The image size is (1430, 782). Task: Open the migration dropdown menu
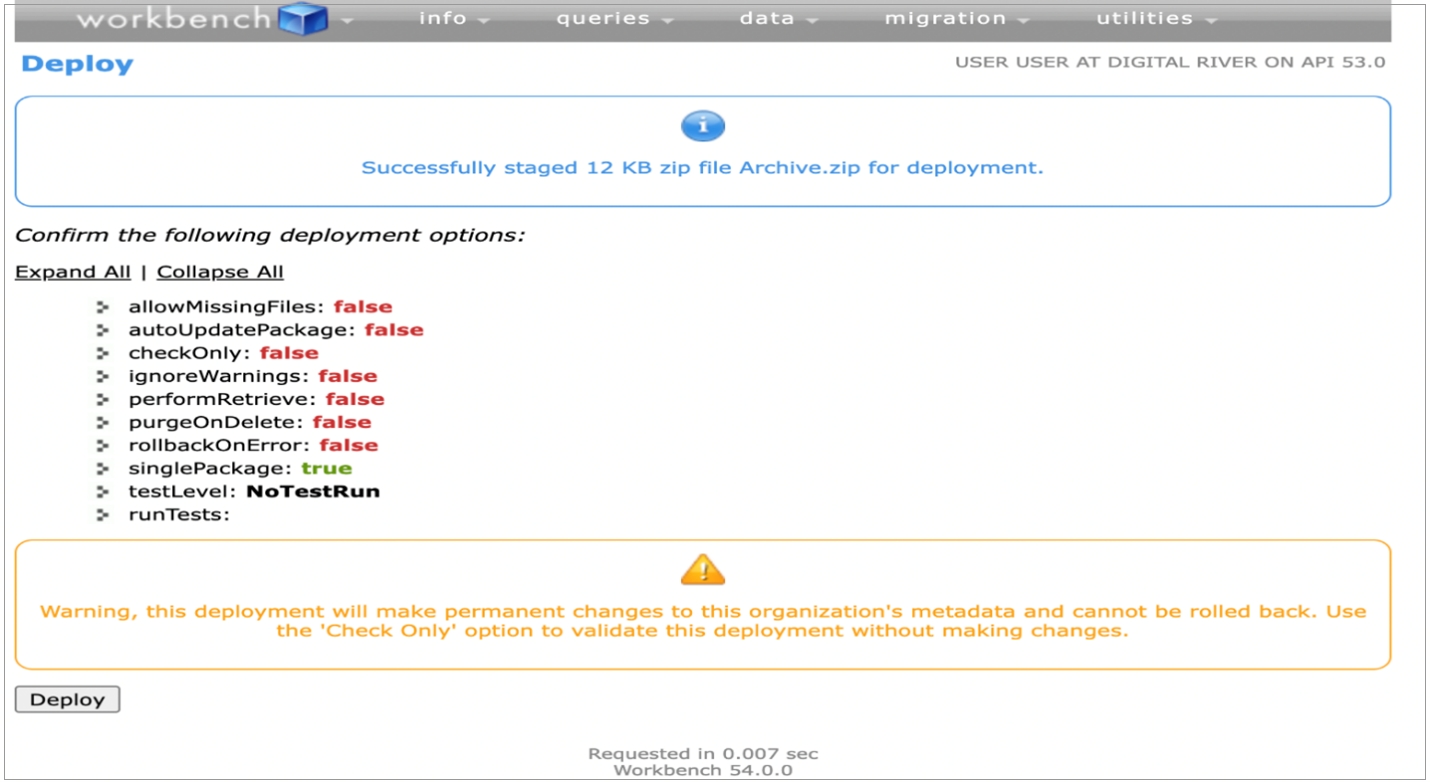(955, 18)
